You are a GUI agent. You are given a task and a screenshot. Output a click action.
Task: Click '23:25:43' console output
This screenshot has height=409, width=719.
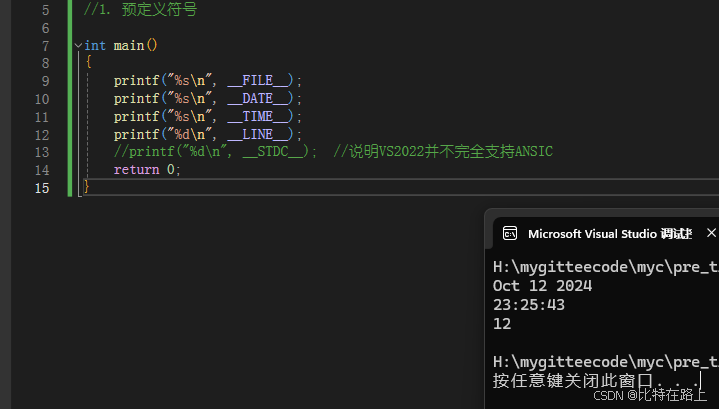tap(529, 305)
